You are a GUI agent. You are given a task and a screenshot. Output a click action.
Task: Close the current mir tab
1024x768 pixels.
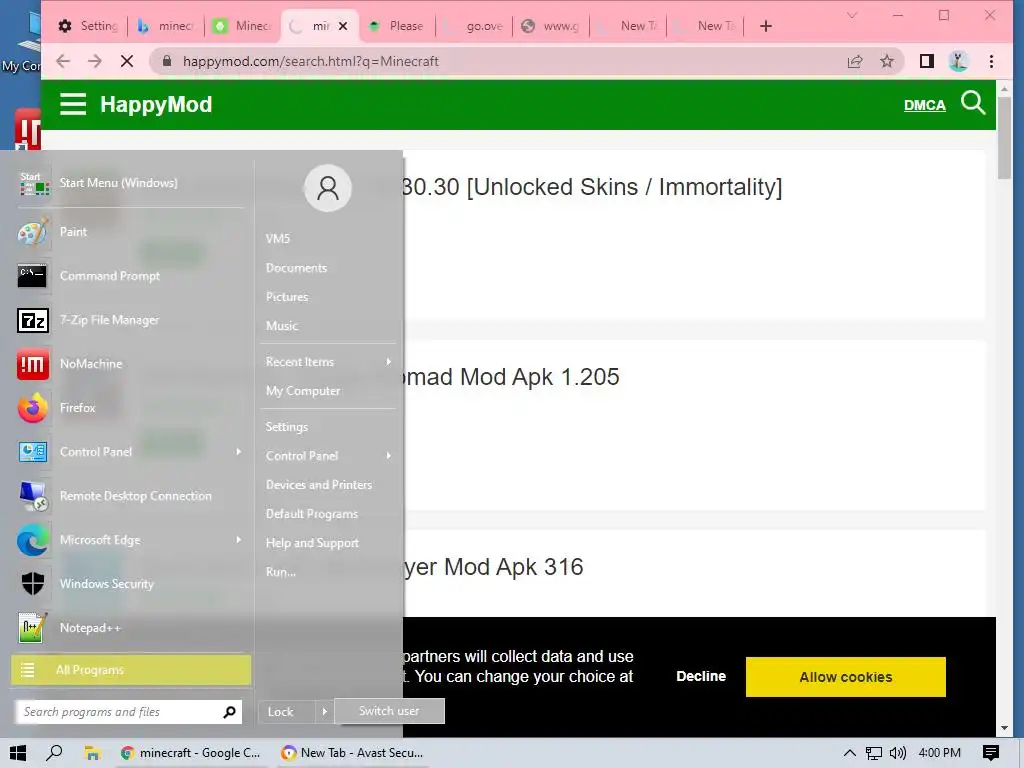point(343,26)
